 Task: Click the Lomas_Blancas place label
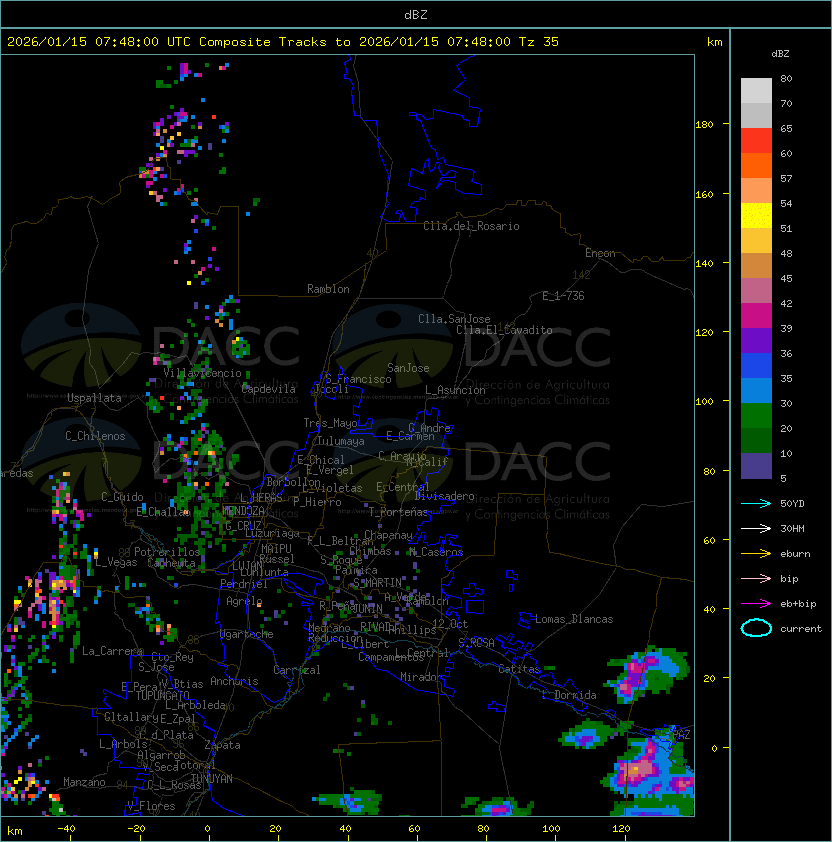[574, 619]
